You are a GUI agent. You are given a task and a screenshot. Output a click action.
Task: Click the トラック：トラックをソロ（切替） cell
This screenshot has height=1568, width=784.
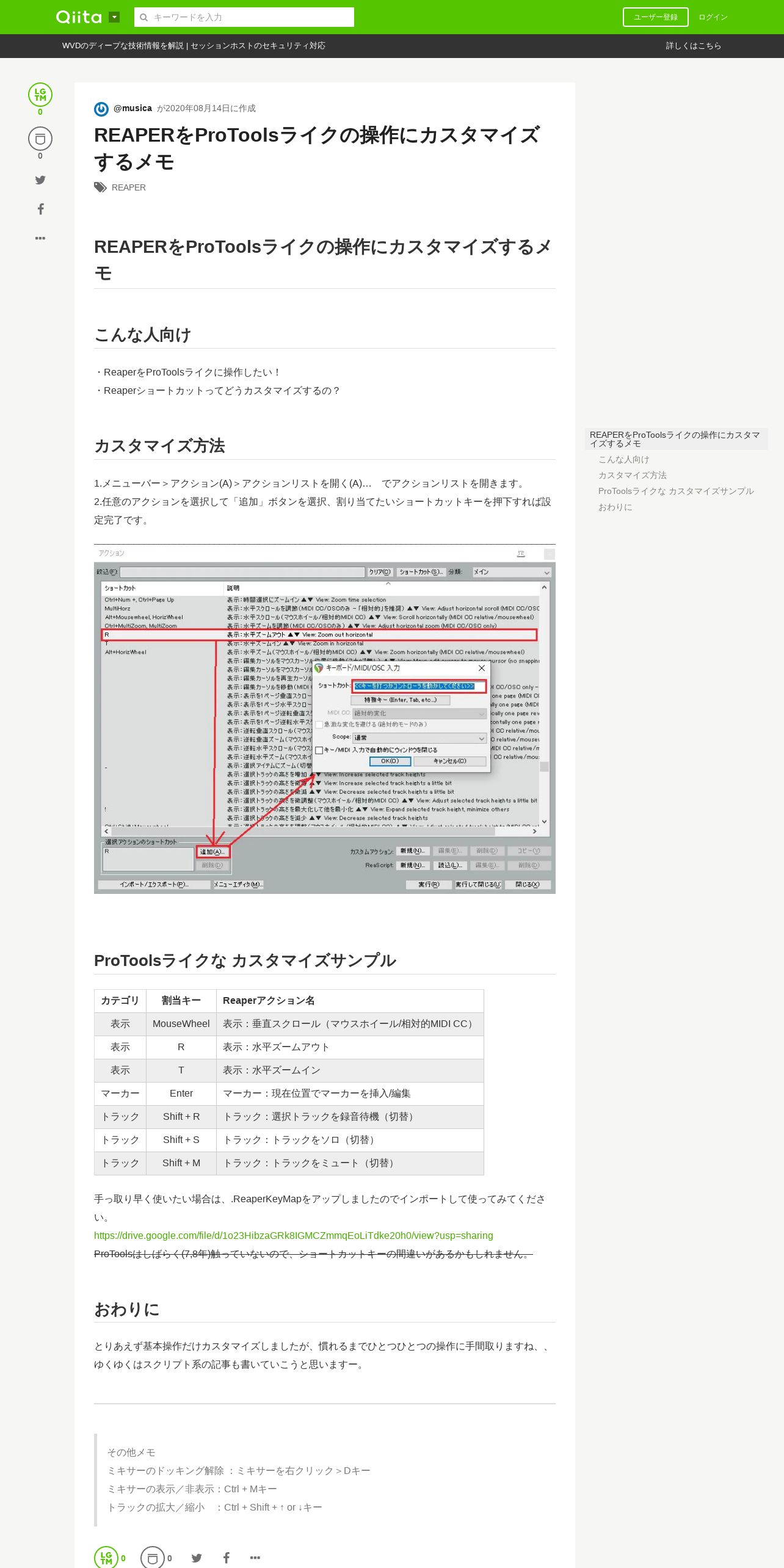point(350,1140)
